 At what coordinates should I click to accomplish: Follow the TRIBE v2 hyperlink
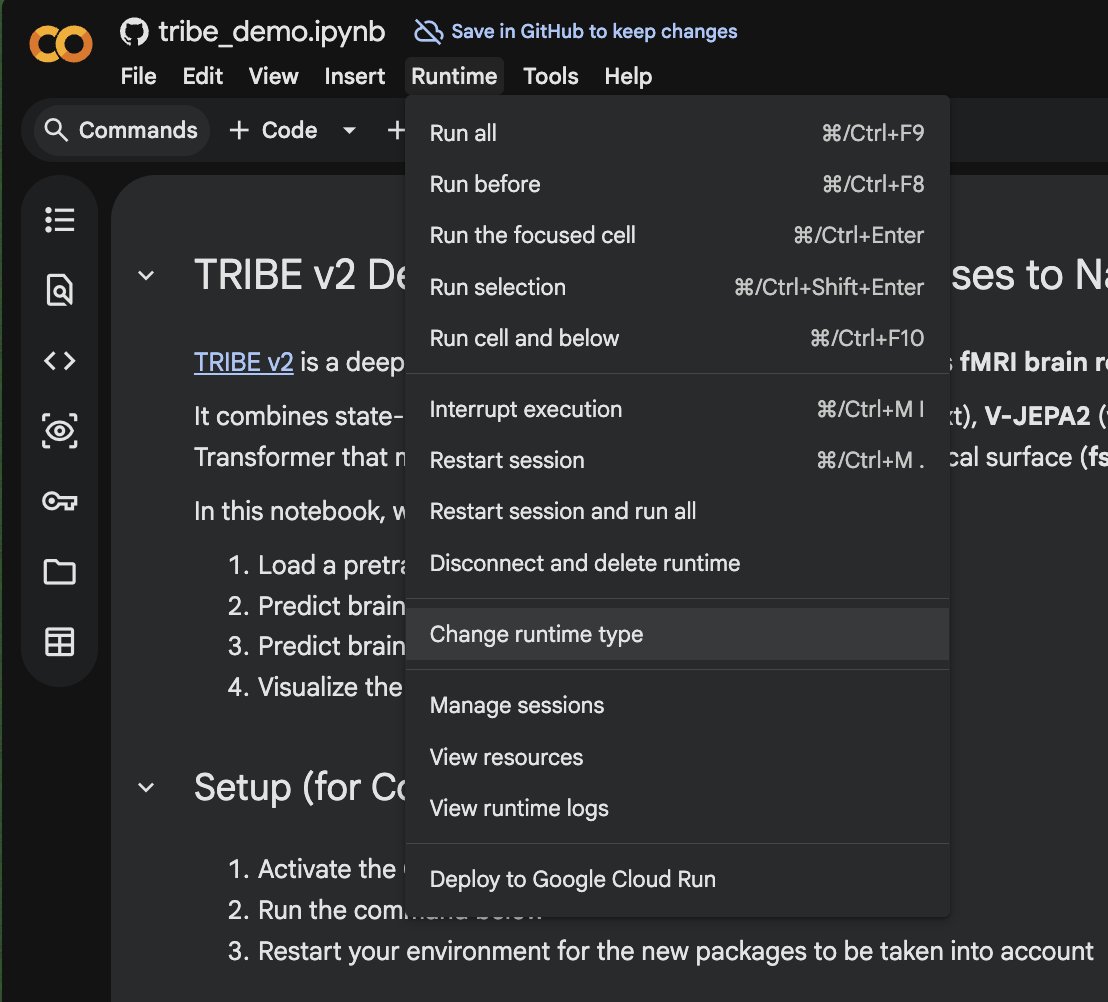243,362
